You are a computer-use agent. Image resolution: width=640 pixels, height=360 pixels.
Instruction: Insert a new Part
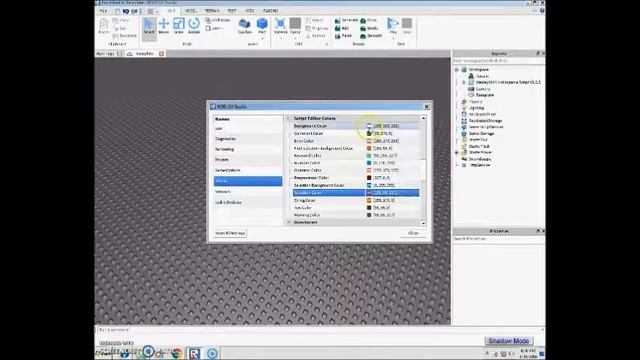click(262, 24)
